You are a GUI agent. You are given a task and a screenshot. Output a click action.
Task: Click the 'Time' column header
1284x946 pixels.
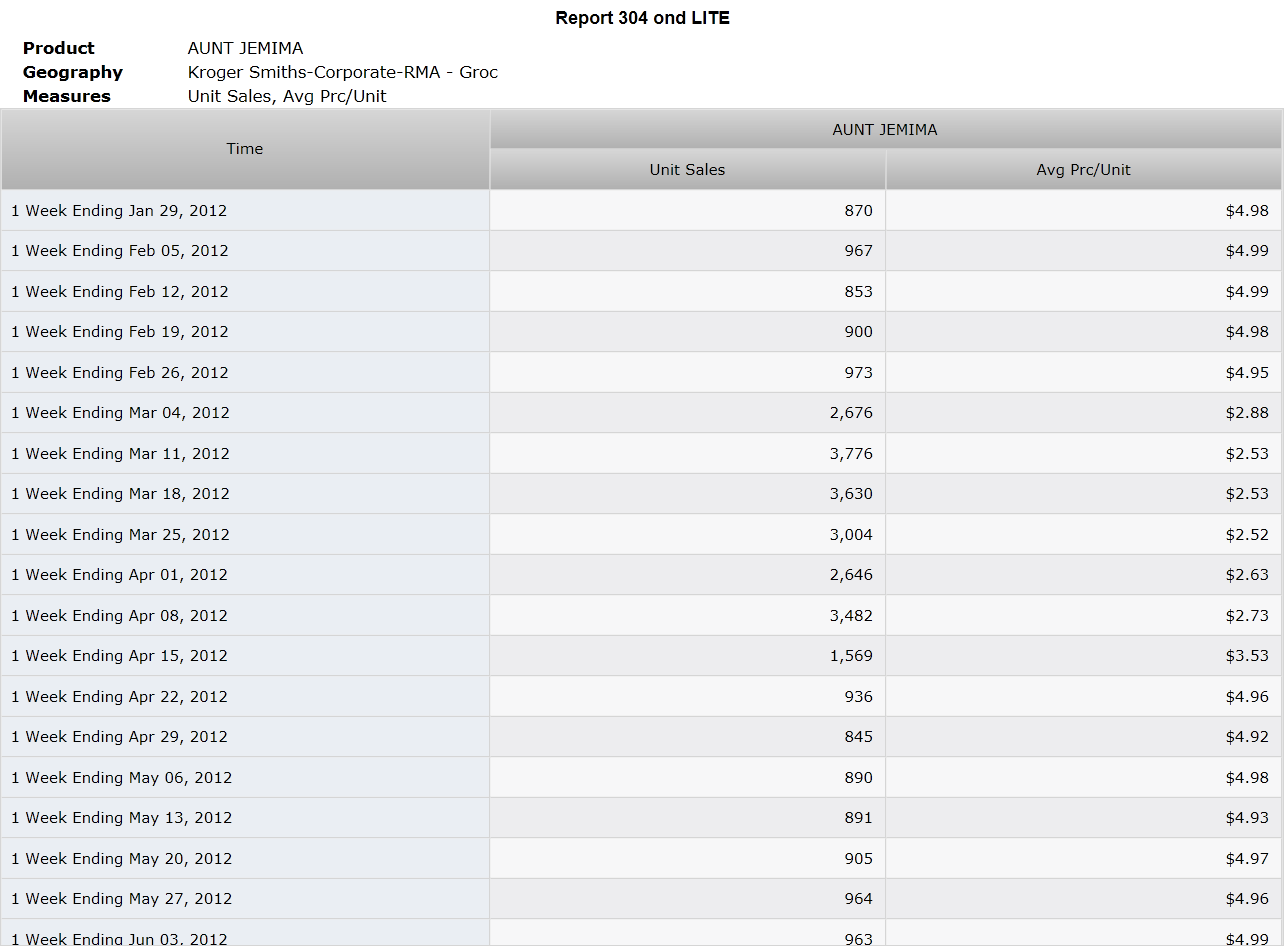point(245,149)
